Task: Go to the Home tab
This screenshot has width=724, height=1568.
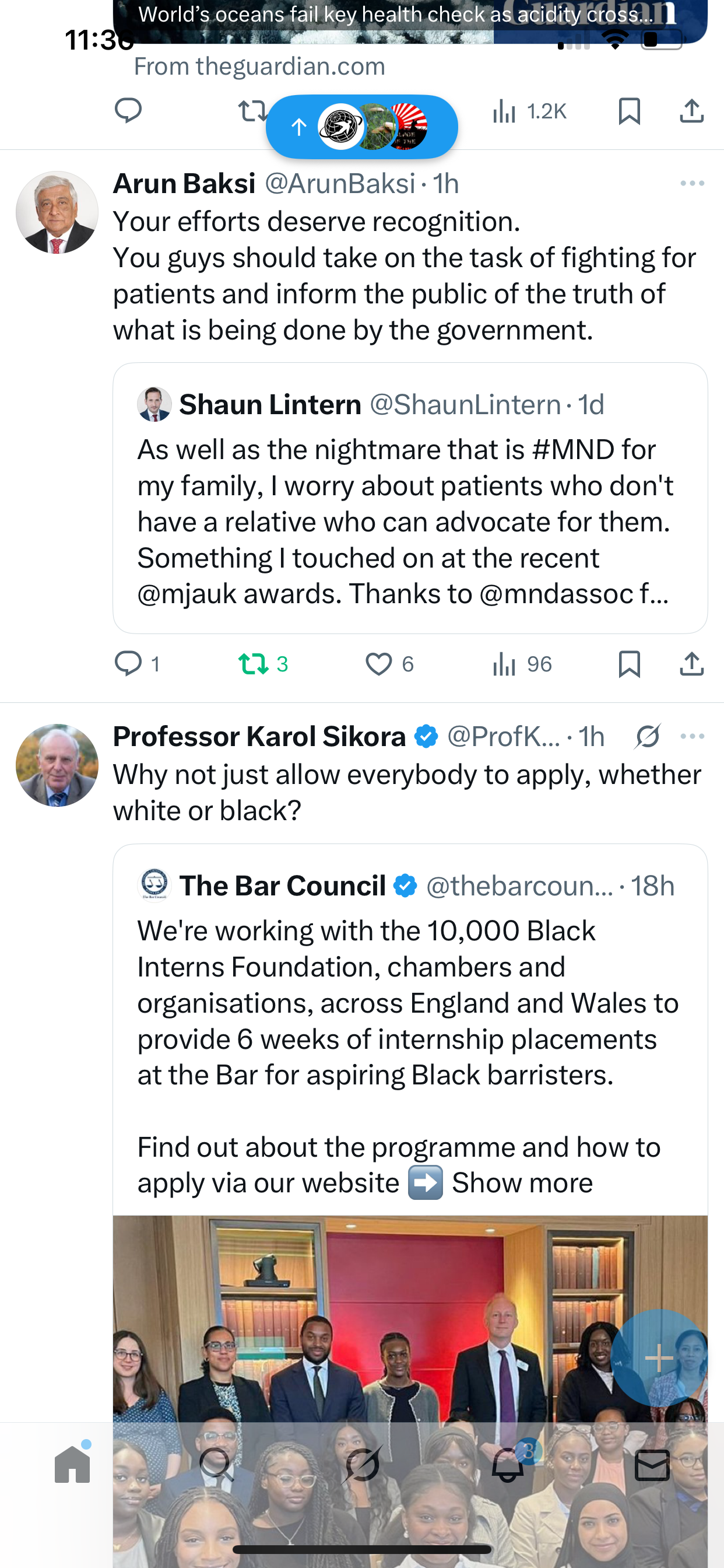Action: point(72,1465)
